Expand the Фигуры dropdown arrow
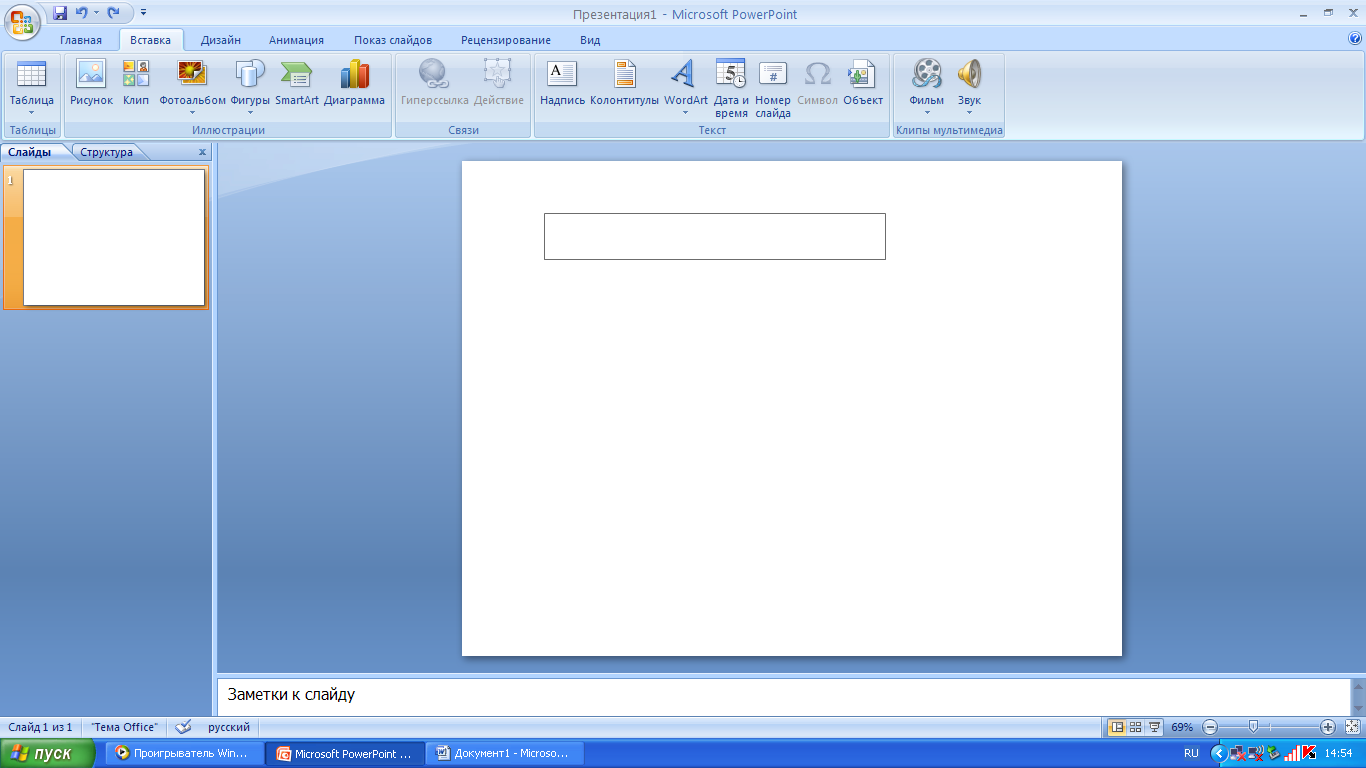Viewport: 1366px width, 768px height. pos(250,113)
